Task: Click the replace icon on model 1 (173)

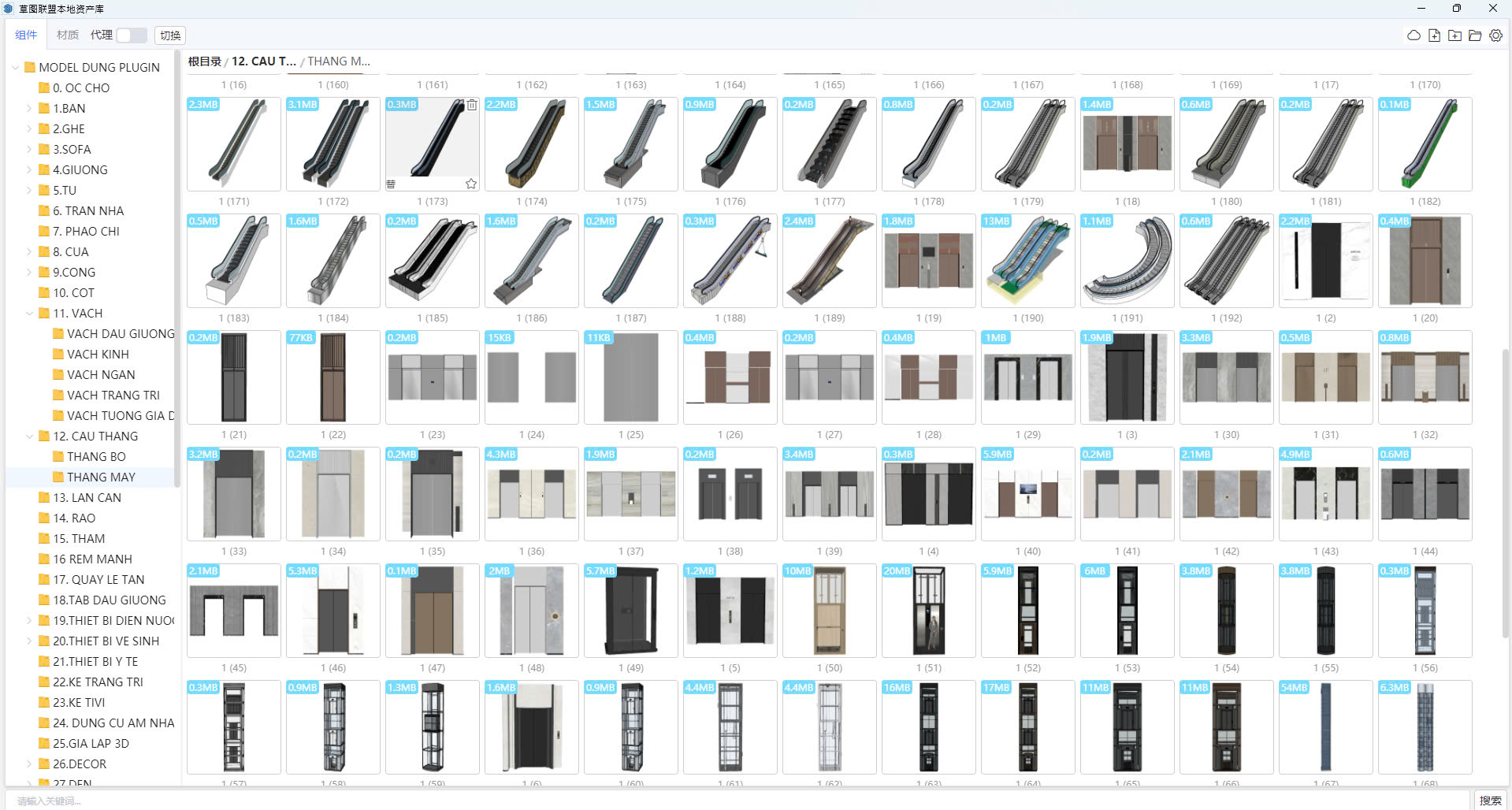Action: 391,184
